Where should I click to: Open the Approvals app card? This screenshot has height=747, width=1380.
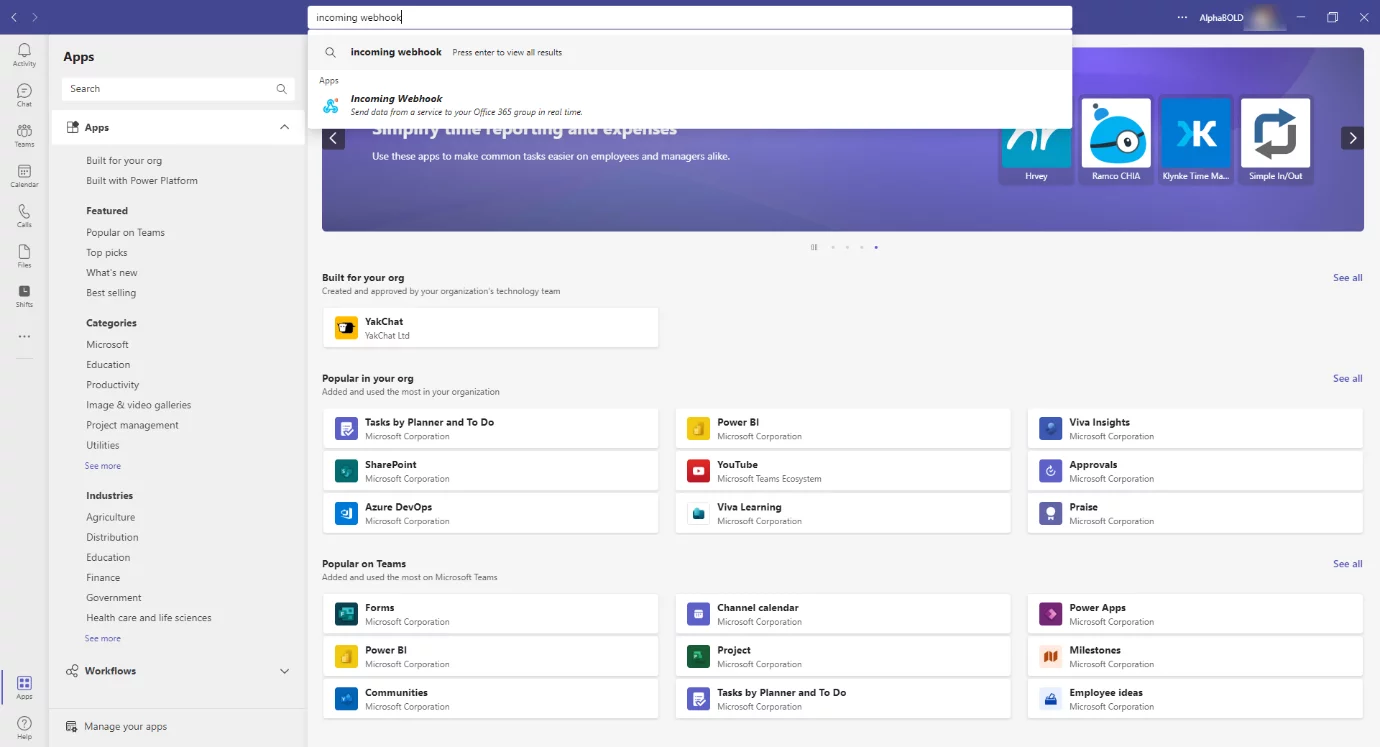point(1195,471)
